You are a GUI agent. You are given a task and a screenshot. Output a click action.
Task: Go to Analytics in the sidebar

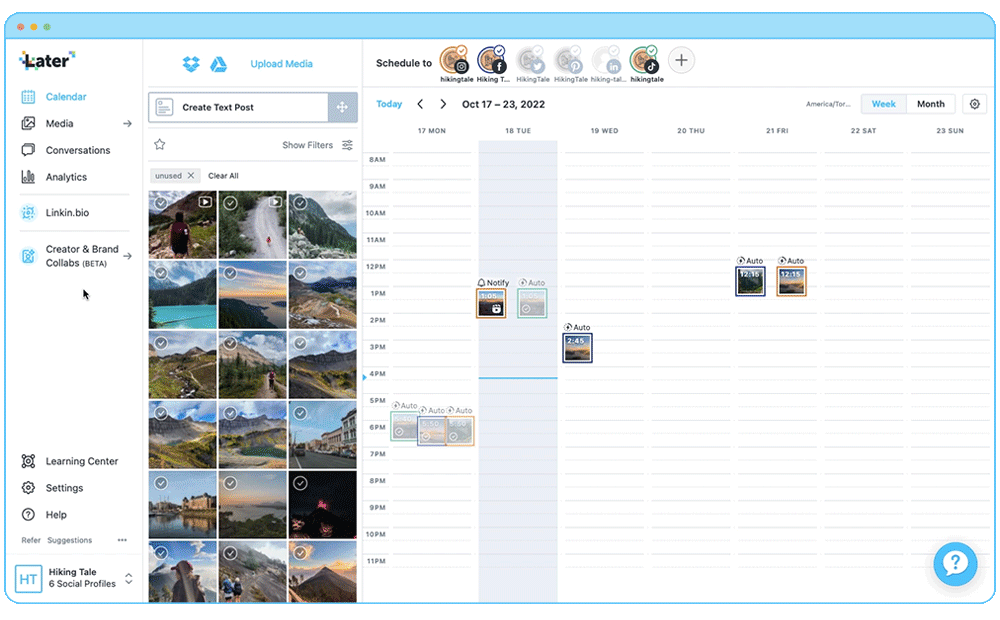pyautogui.click(x=66, y=177)
